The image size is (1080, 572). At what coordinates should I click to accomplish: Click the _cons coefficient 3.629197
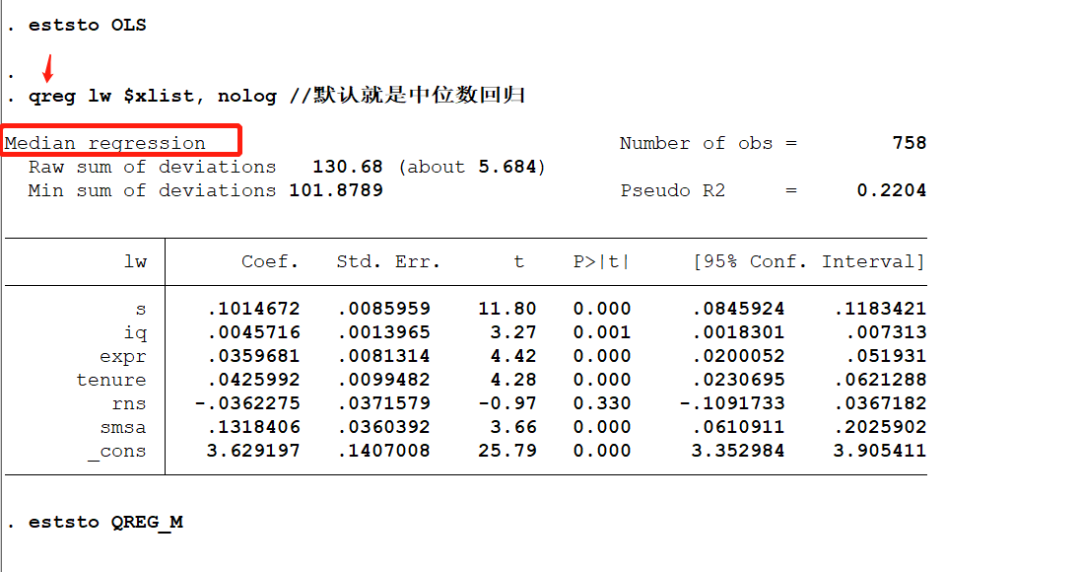click(x=253, y=451)
